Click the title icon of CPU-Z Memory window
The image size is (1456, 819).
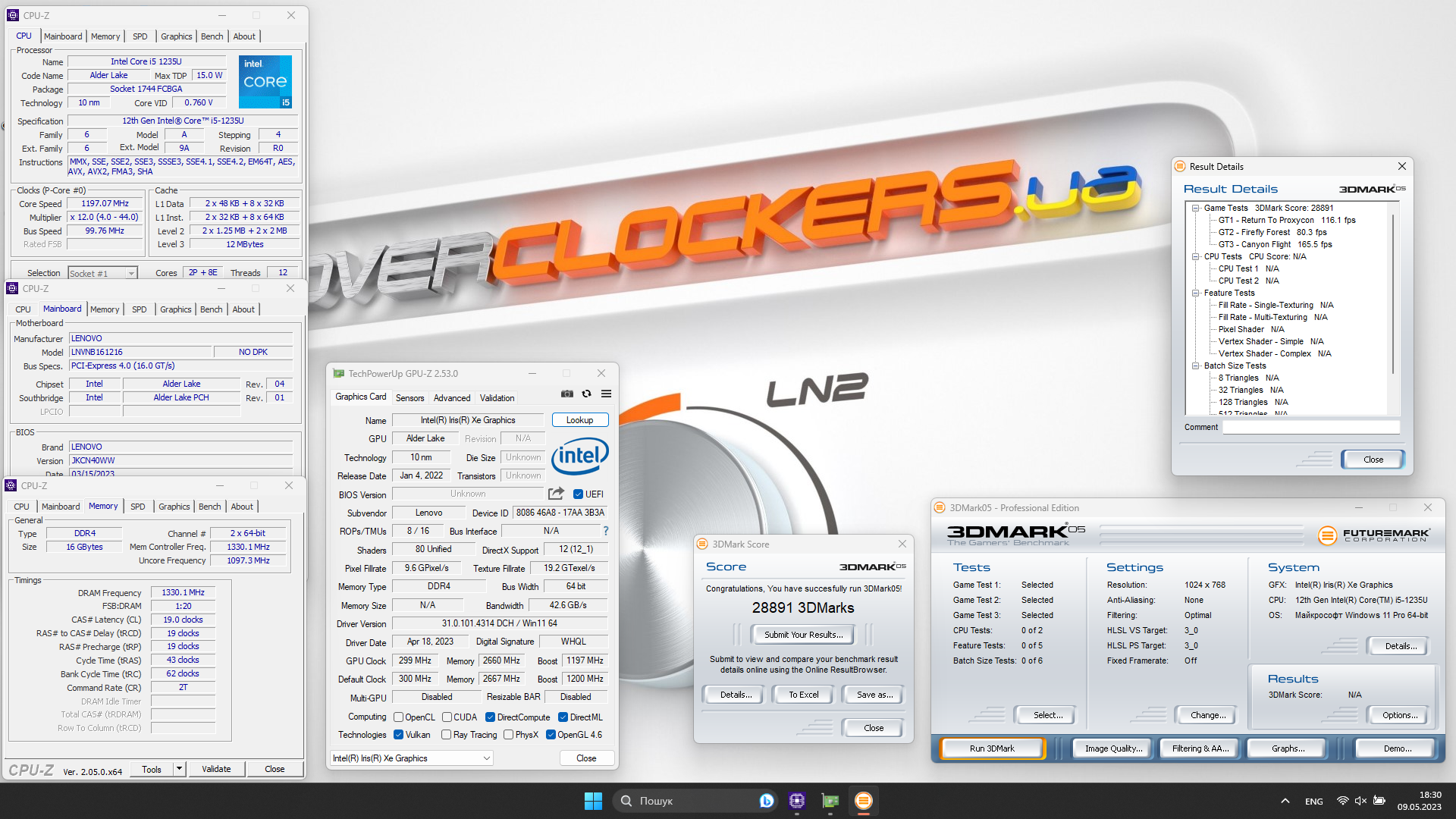click(x=11, y=485)
